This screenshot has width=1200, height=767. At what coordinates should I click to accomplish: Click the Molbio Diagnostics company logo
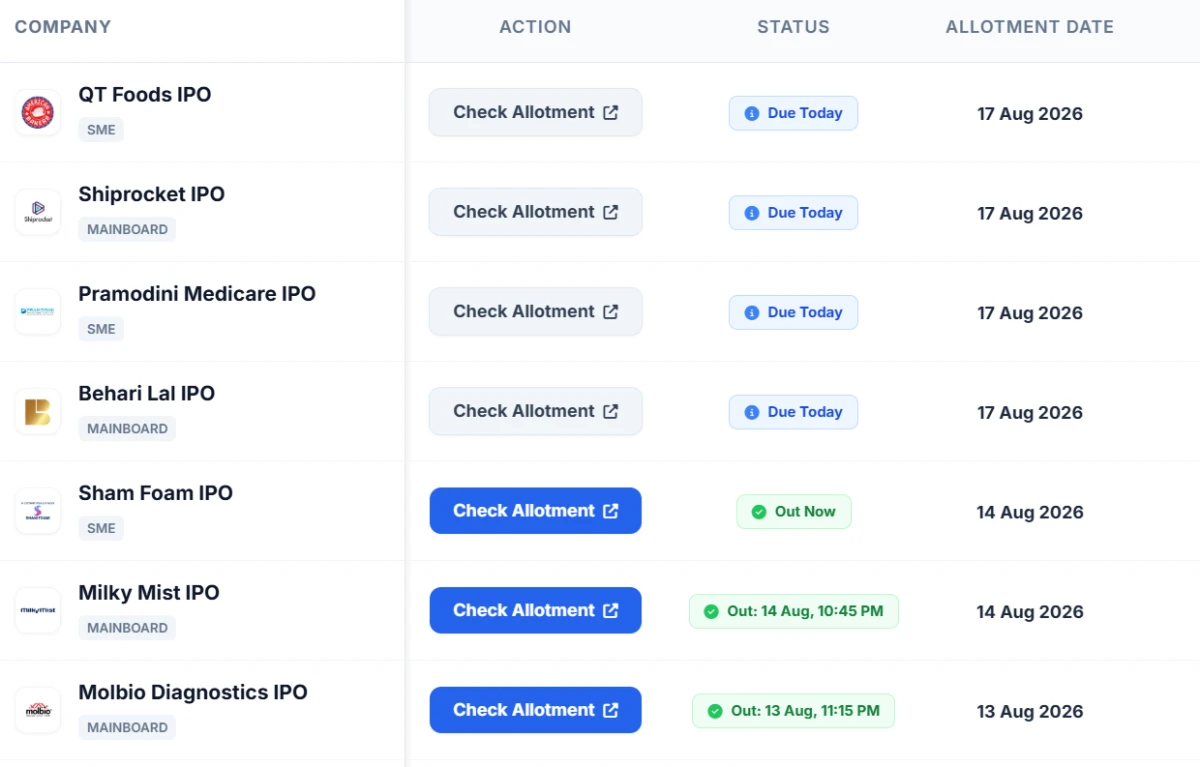tap(38, 710)
